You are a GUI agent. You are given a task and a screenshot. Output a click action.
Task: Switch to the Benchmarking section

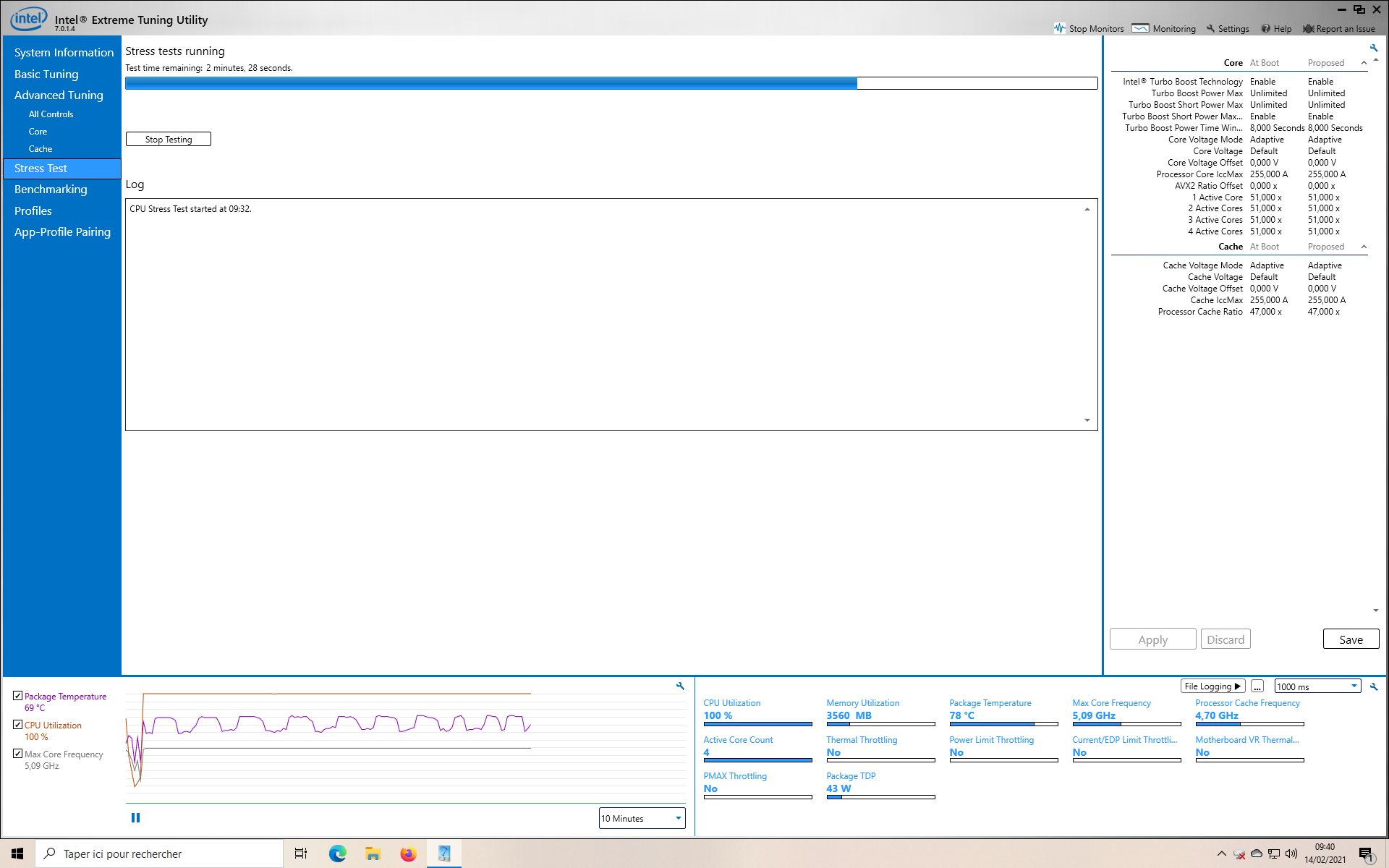click(51, 189)
